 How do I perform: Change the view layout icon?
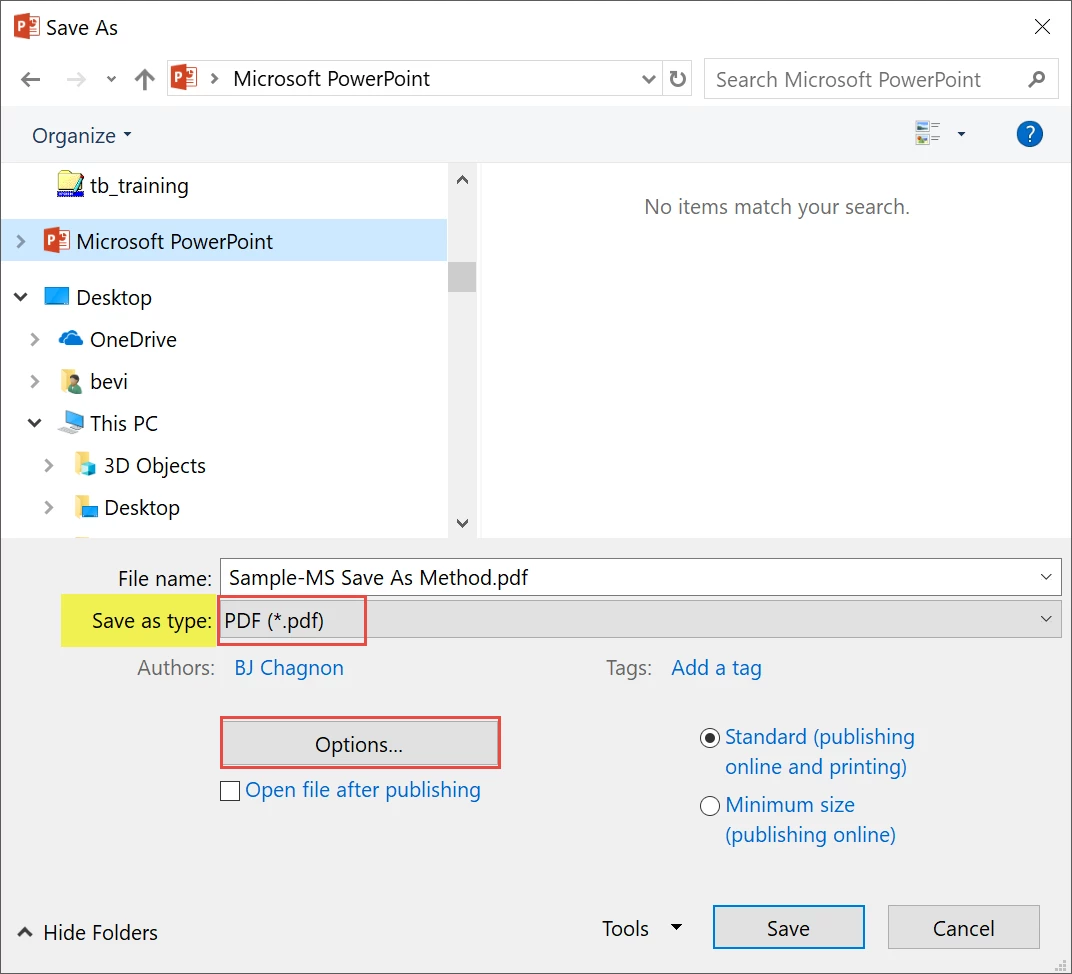(x=928, y=133)
